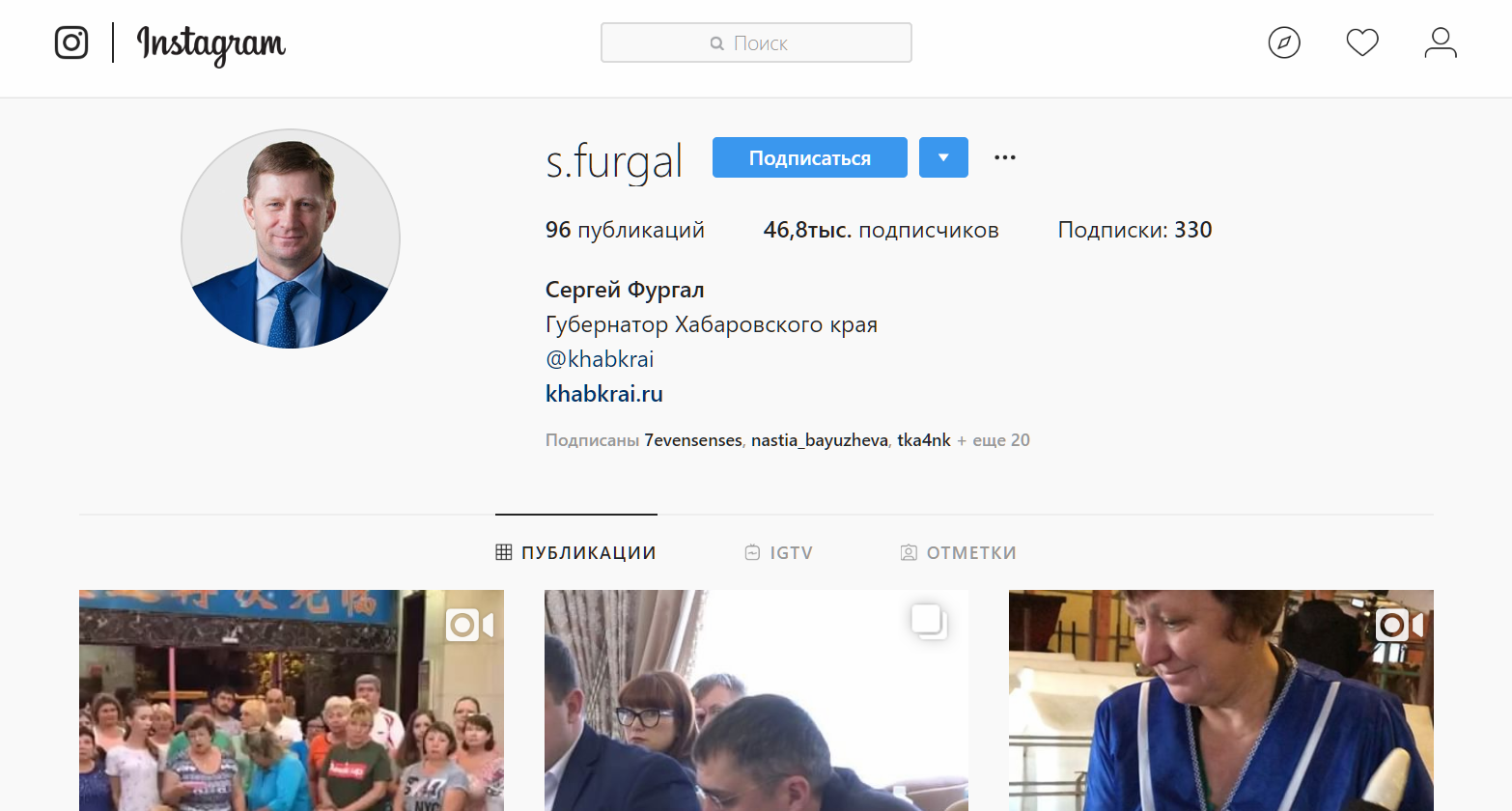Viewport: 1512px width, 811px height.
Task: Click 96 публикаций count
Action: coord(625,230)
